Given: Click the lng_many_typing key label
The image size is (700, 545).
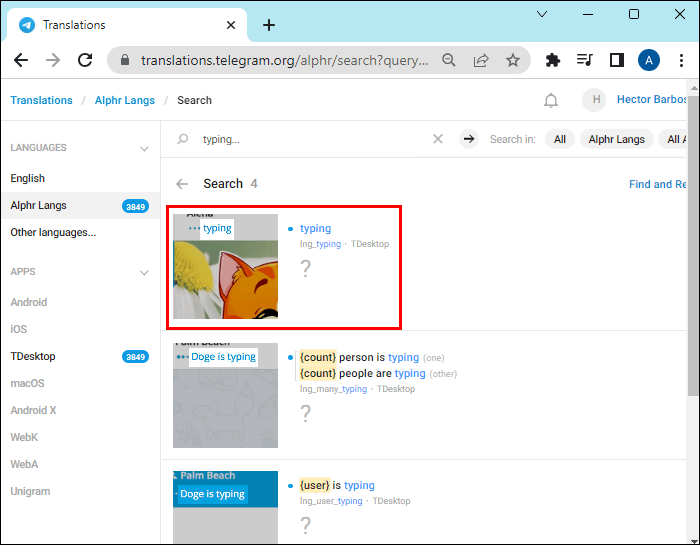Looking at the screenshot, I should click(333, 389).
